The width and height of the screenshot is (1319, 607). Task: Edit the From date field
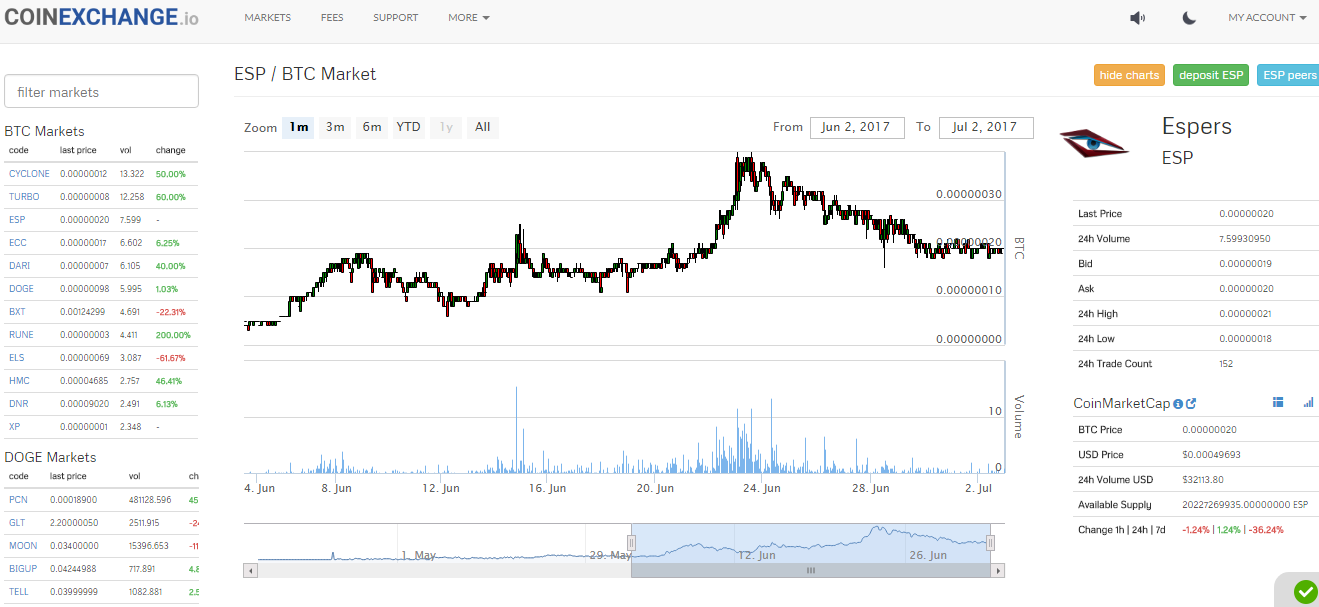tap(857, 127)
